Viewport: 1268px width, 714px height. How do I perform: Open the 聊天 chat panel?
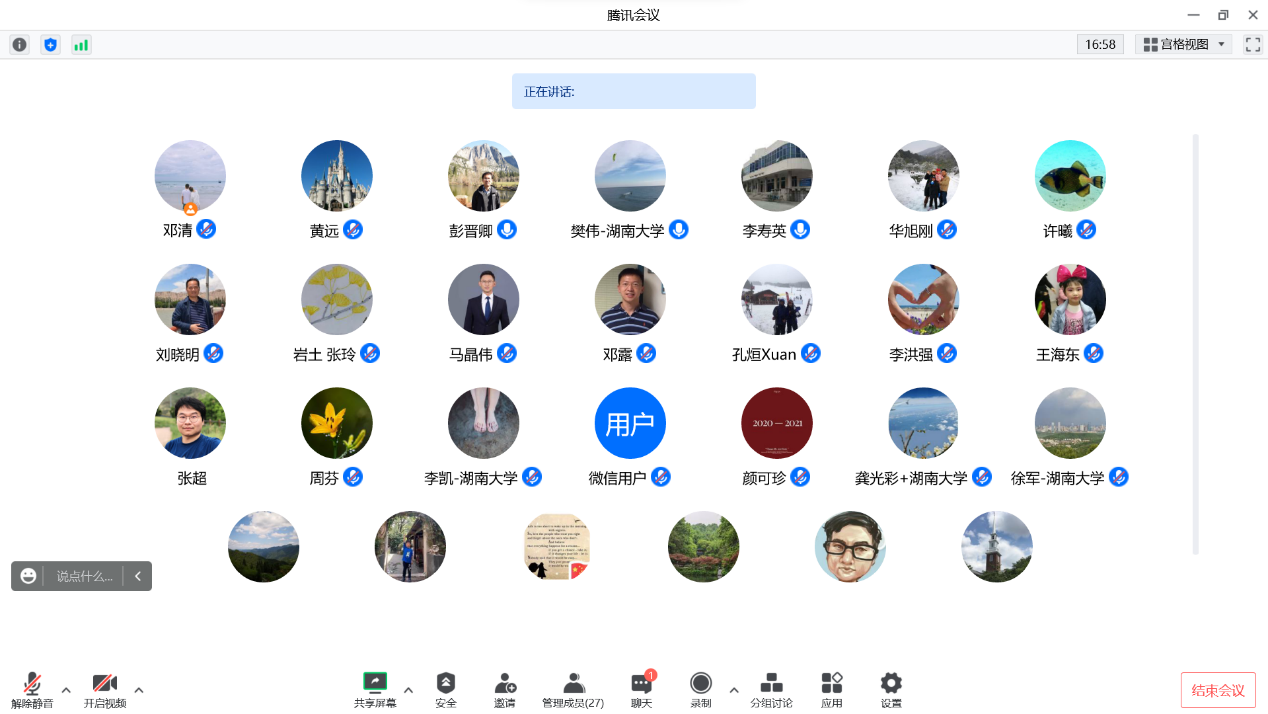click(x=641, y=689)
